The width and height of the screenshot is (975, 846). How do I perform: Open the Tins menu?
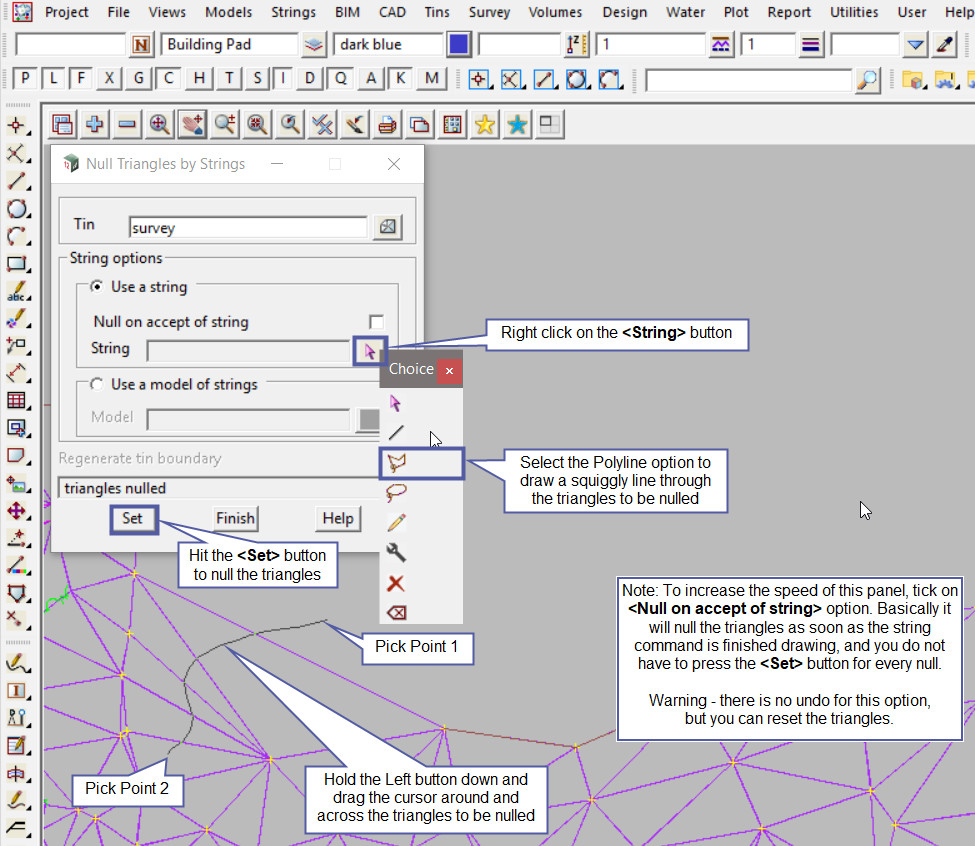point(436,12)
